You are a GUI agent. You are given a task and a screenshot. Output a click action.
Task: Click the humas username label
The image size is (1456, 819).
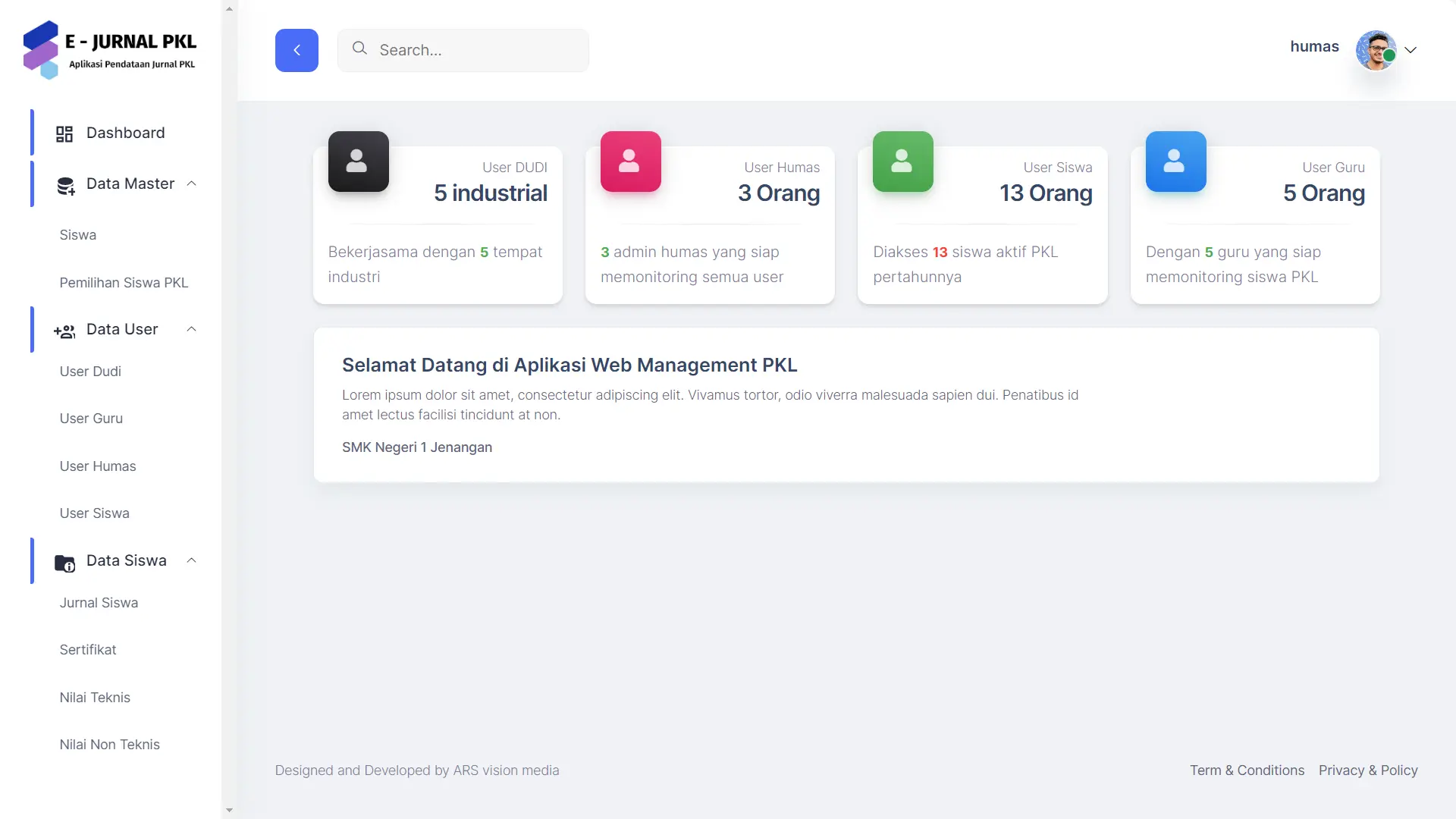coord(1314,46)
